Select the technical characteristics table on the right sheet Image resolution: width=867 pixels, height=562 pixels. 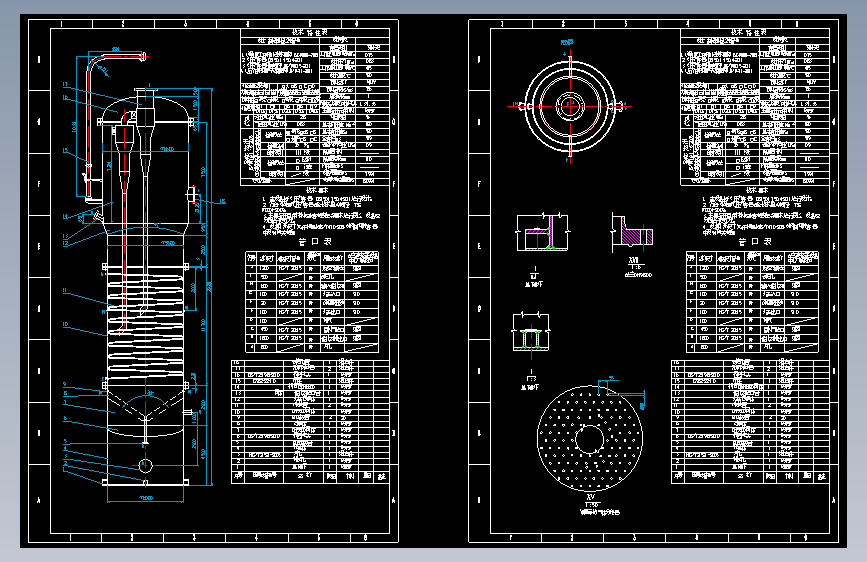755,107
